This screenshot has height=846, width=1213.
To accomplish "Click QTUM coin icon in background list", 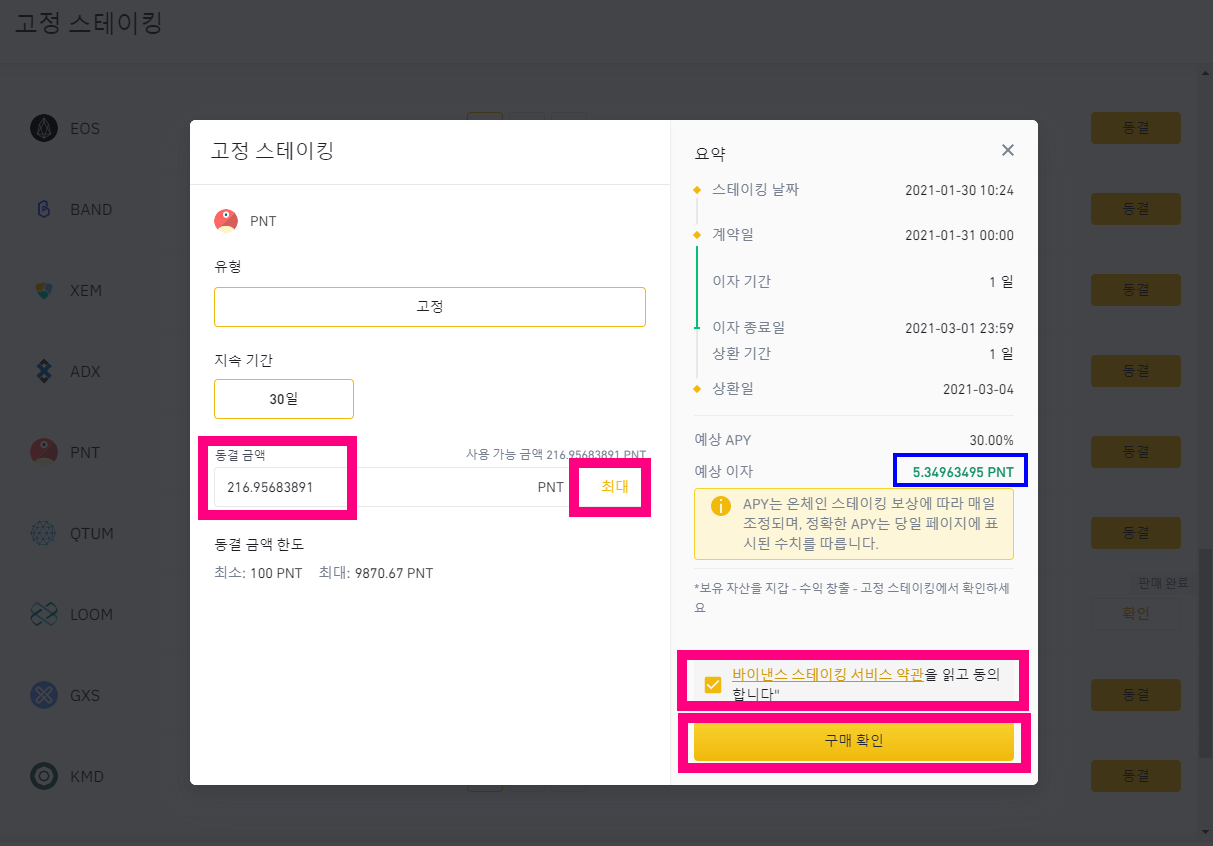I will (44, 533).
